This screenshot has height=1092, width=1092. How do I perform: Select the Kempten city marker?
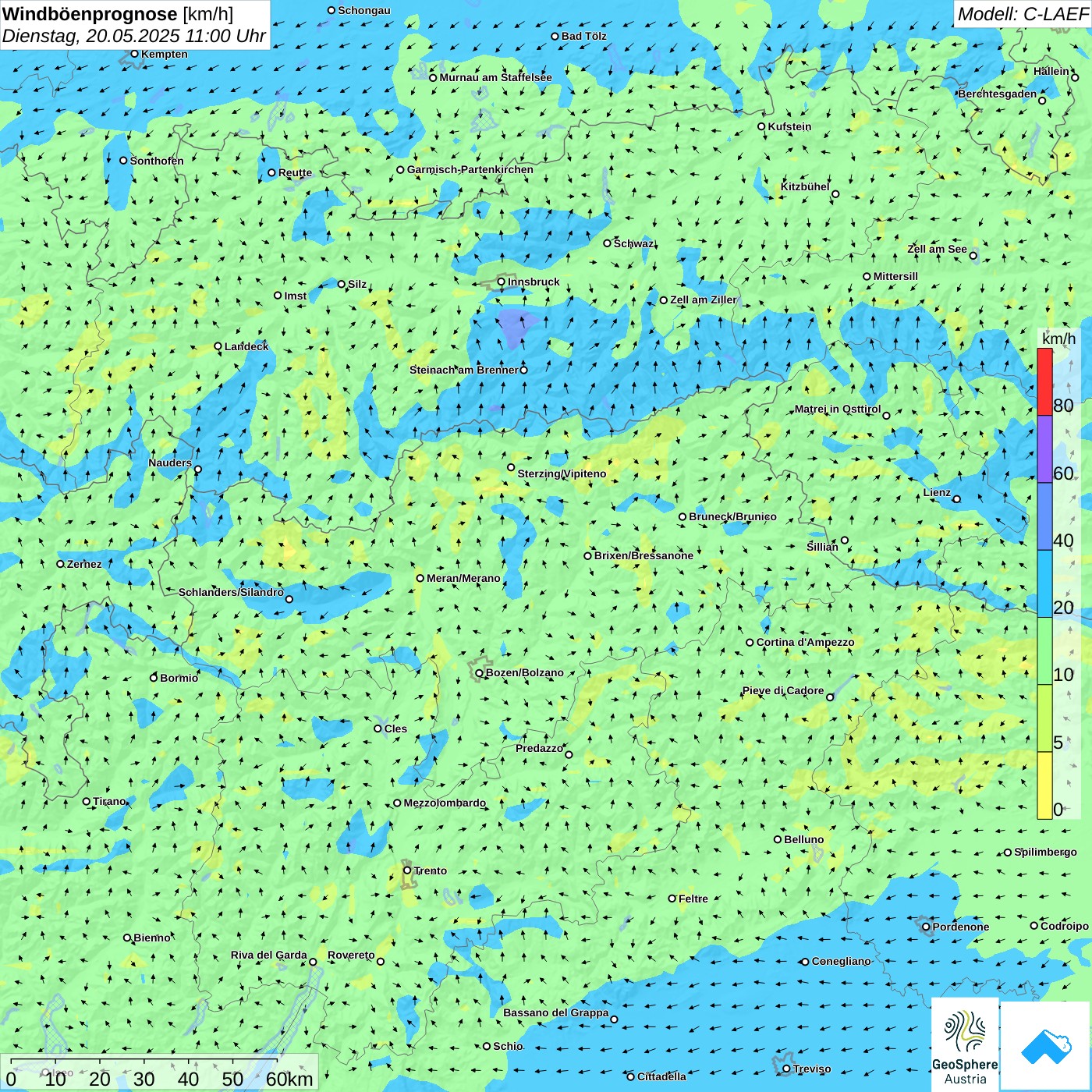click(135, 54)
